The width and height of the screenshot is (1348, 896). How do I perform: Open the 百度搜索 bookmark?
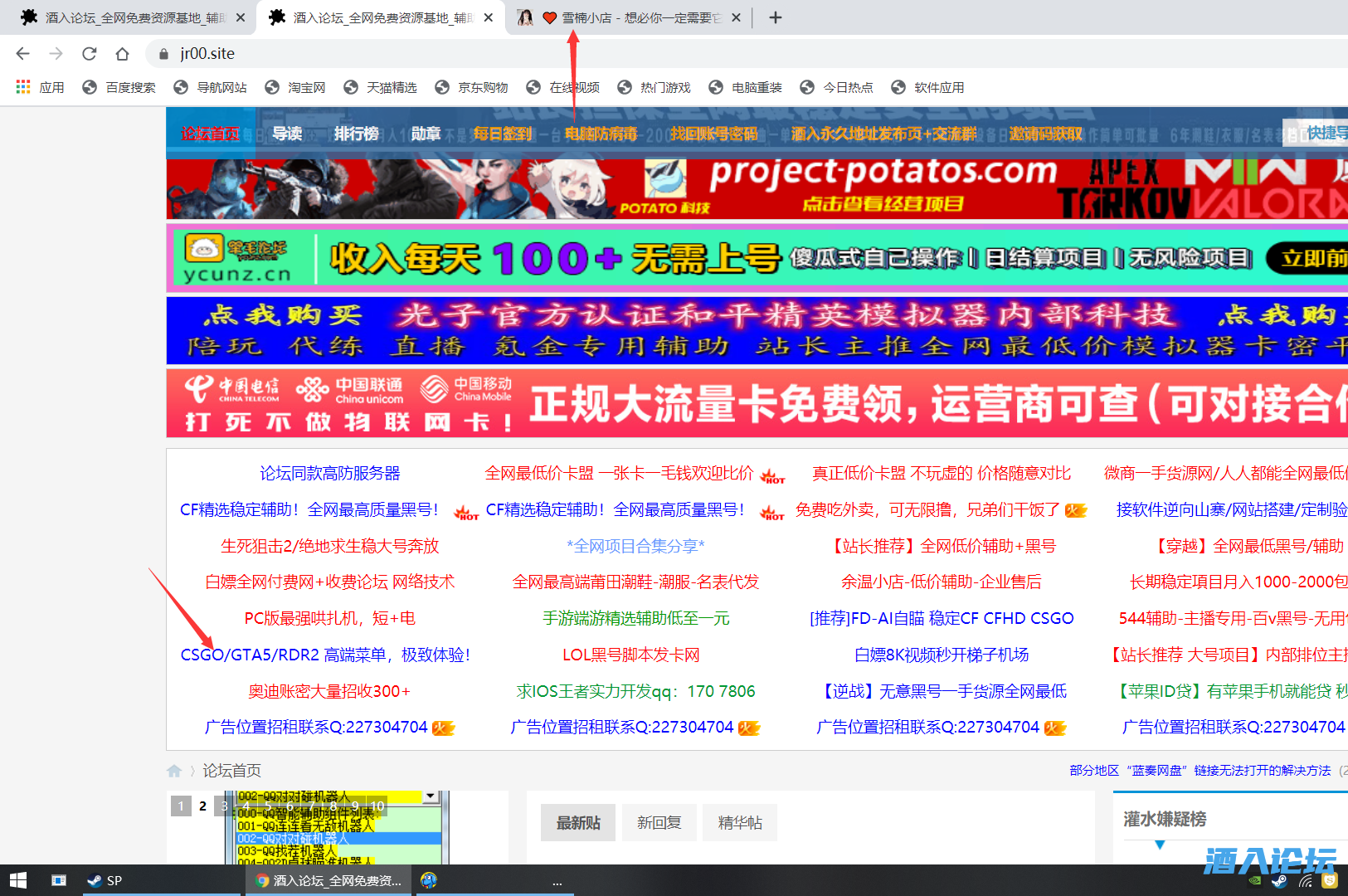pos(119,87)
